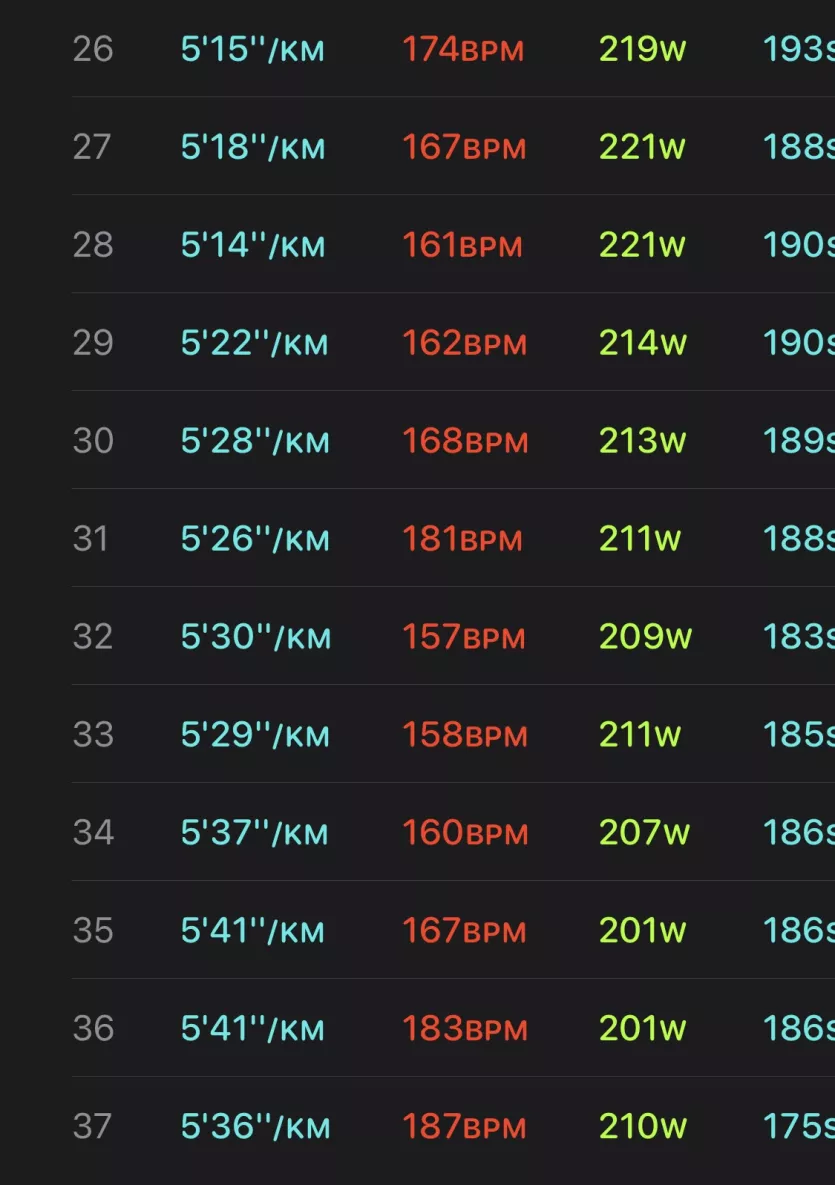Tap 160 BPM heart rate on split 34
This screenshot has height=1185, width=835.
tap(465, 833)
